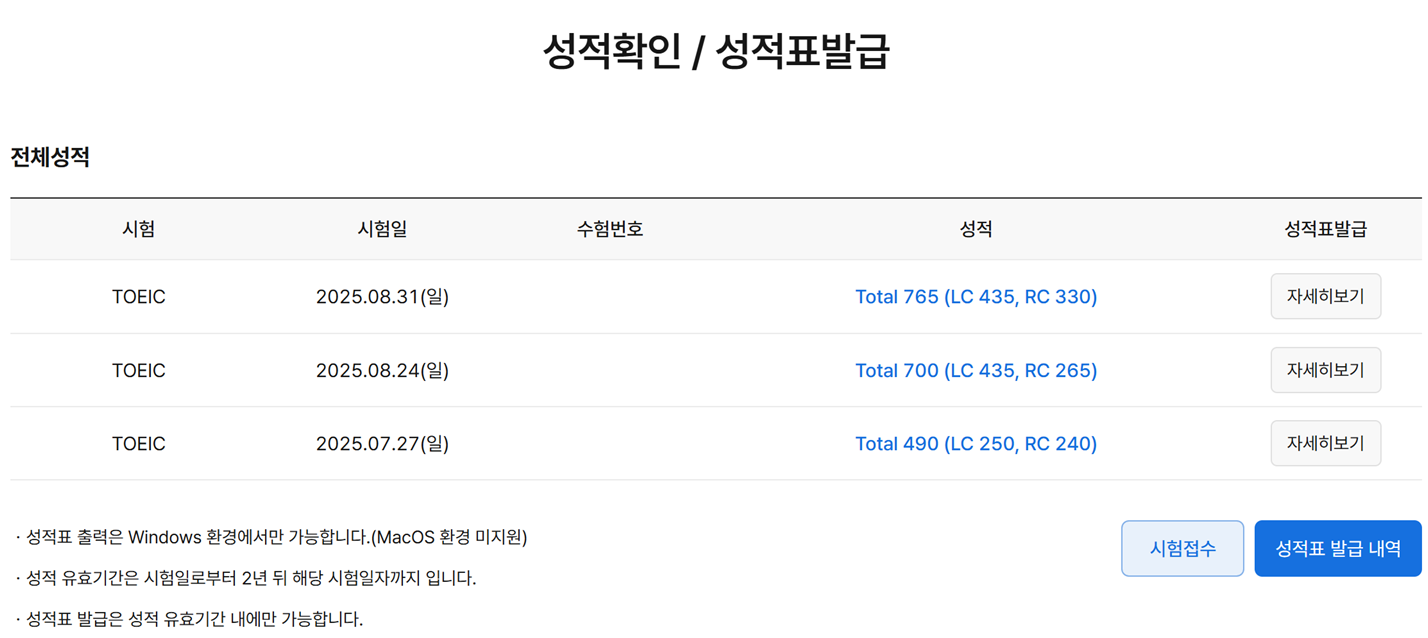This screenshot has height=638, width=1428.
Task: Click the Total 700 score link
Action: [x=976, y=370]
